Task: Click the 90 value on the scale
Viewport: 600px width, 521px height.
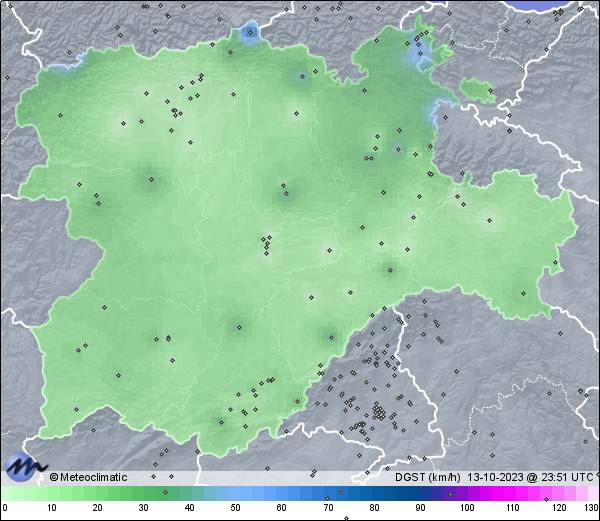Action: (421, 508)
